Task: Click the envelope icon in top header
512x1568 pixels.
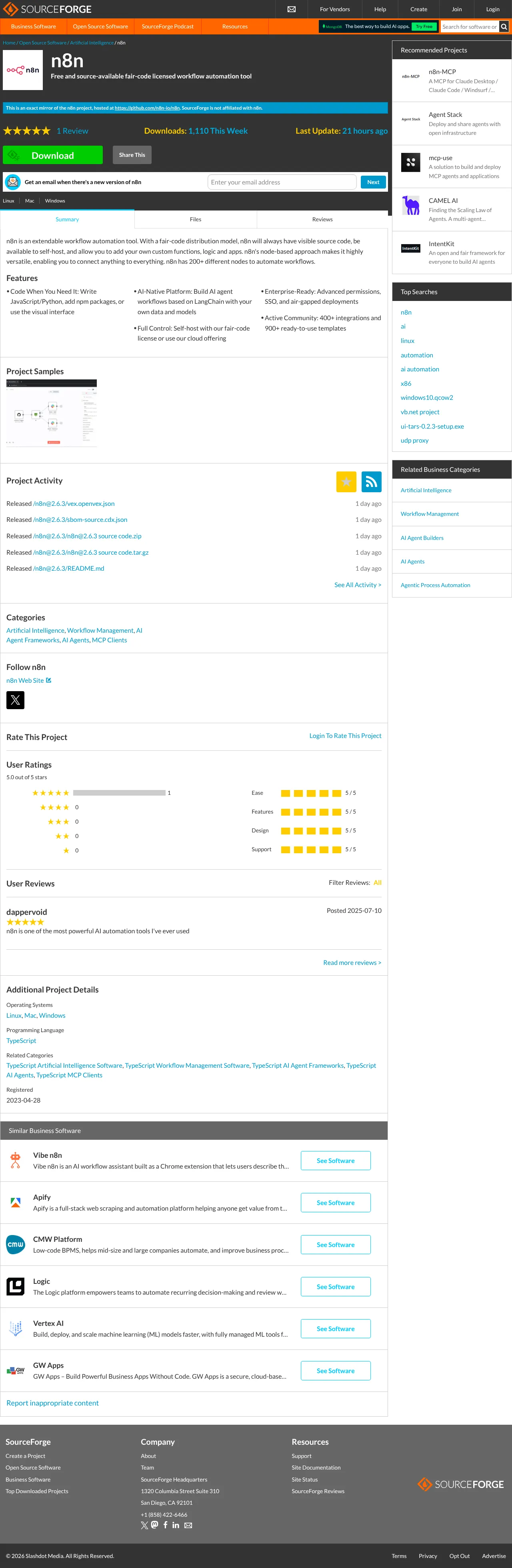Action: point(291,9)
